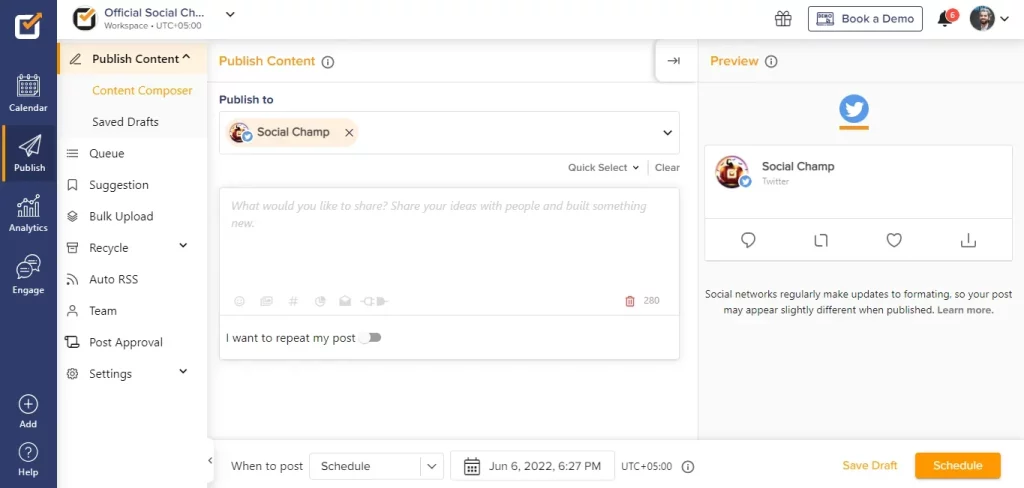1024x488 pixels.
Task: Open the Quick Select dropdown
Action: pos(603,167)
